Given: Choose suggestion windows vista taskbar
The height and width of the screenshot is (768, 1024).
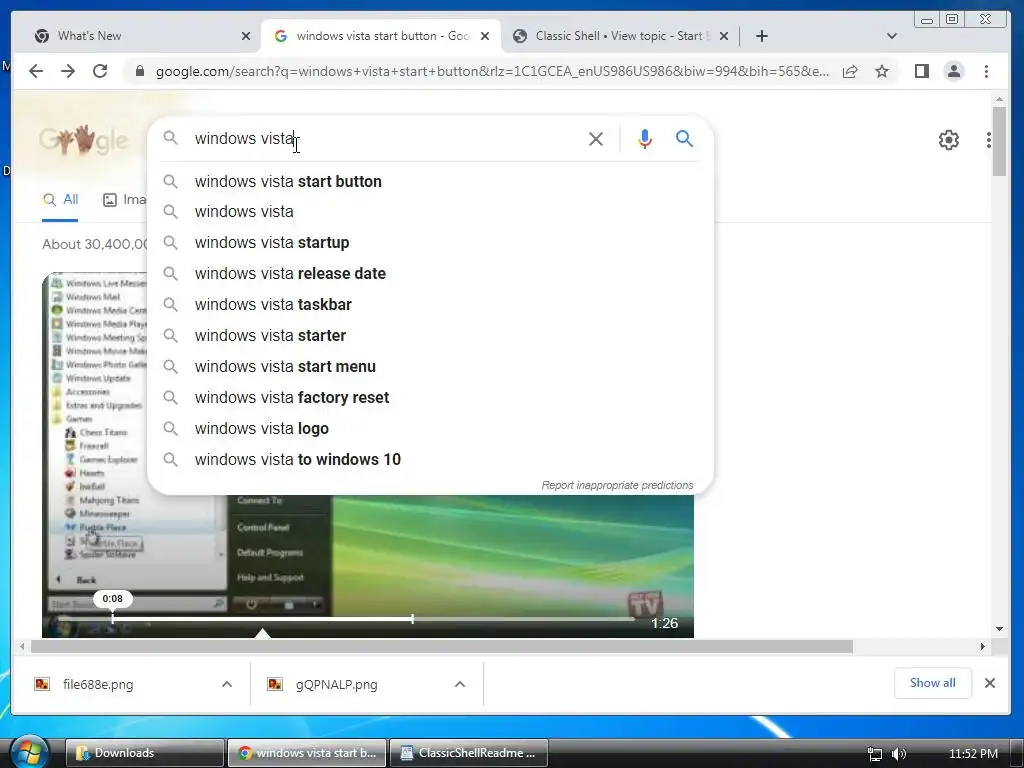Looking at the screenshot, I should click(x=430, y=304).
